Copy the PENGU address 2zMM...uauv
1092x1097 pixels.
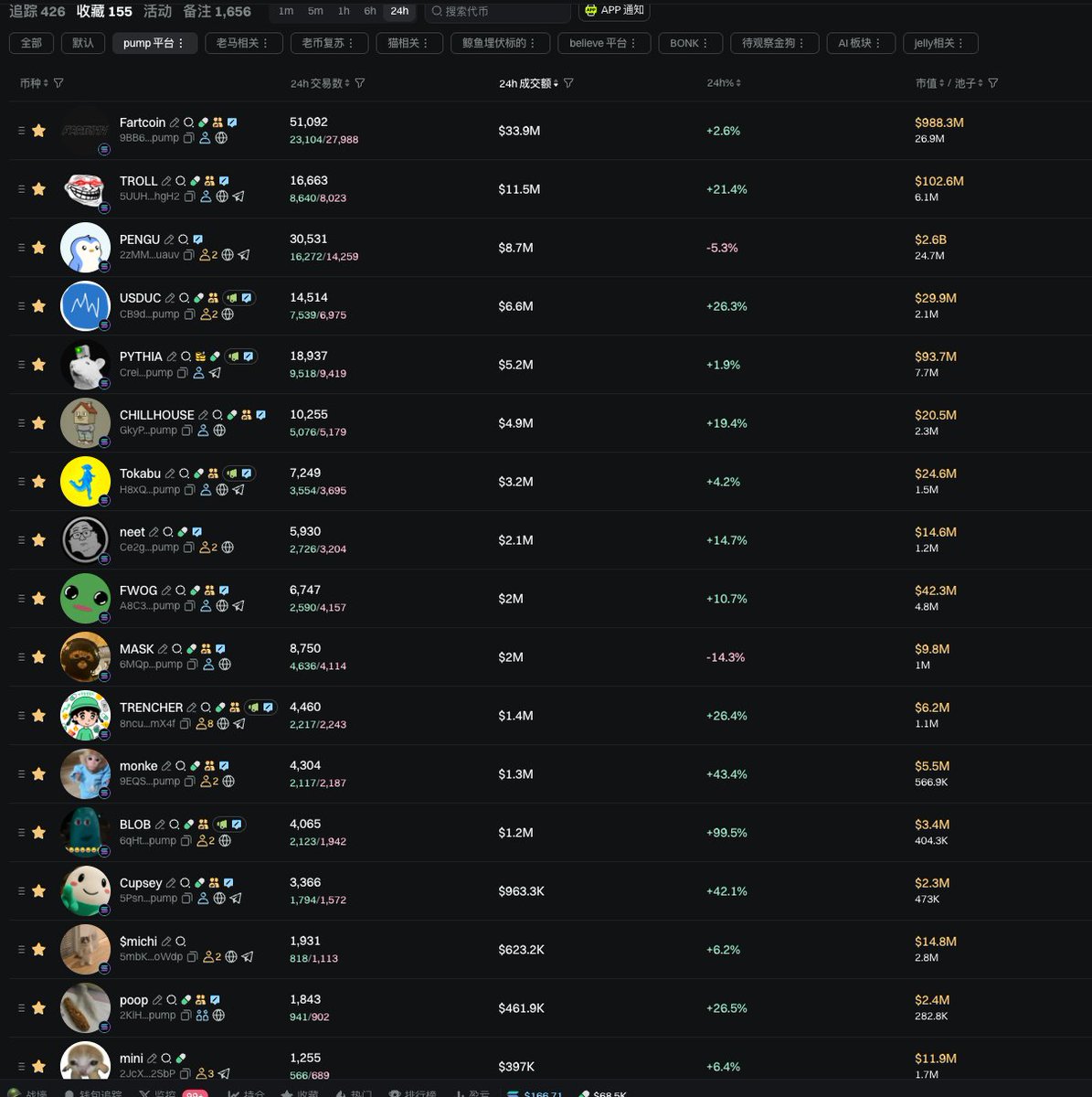189,255
